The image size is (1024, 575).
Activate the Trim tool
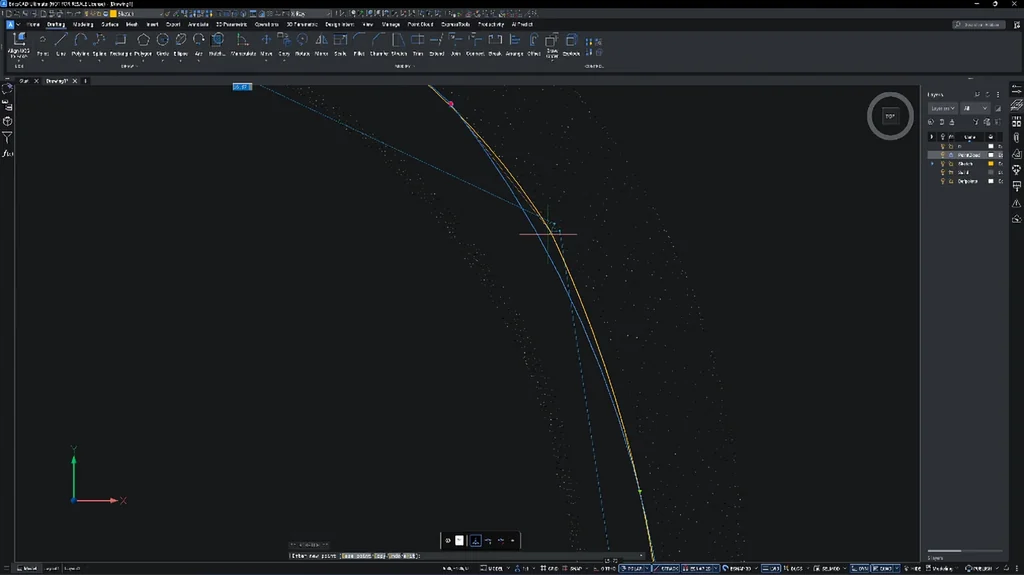tap(418, 44)
